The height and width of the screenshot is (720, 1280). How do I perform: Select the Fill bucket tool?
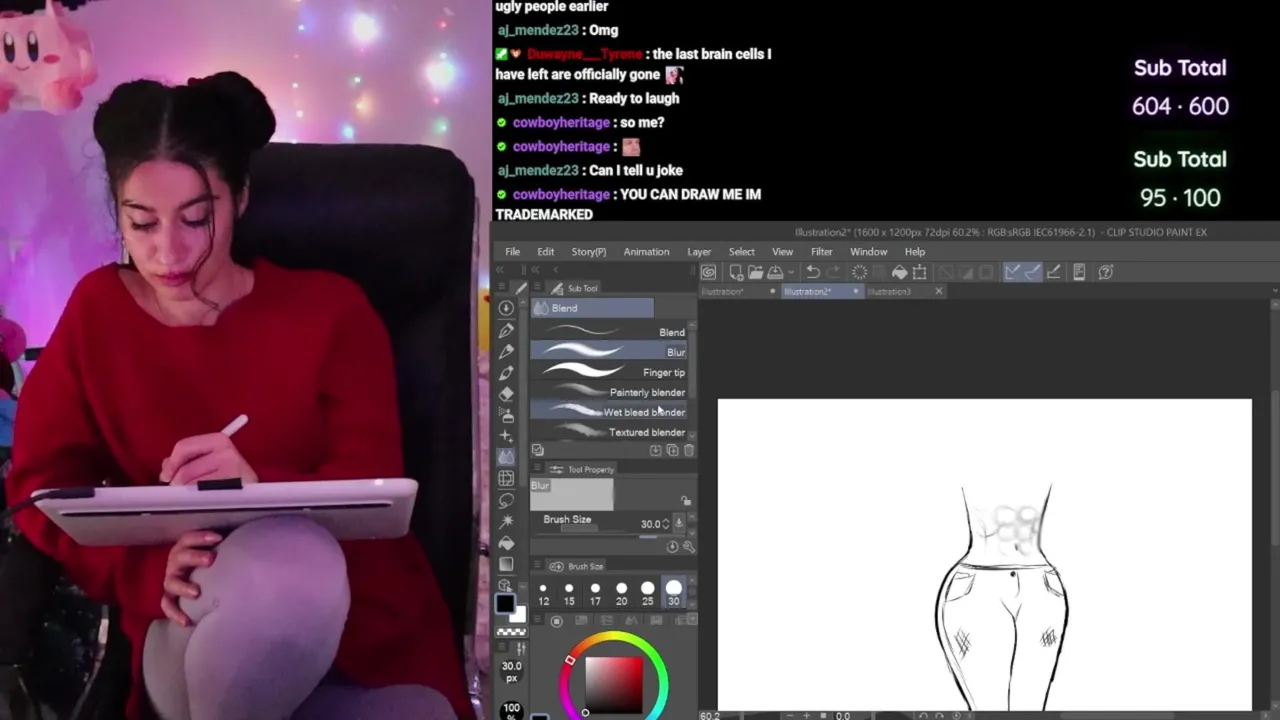click(x=506, y=542)
